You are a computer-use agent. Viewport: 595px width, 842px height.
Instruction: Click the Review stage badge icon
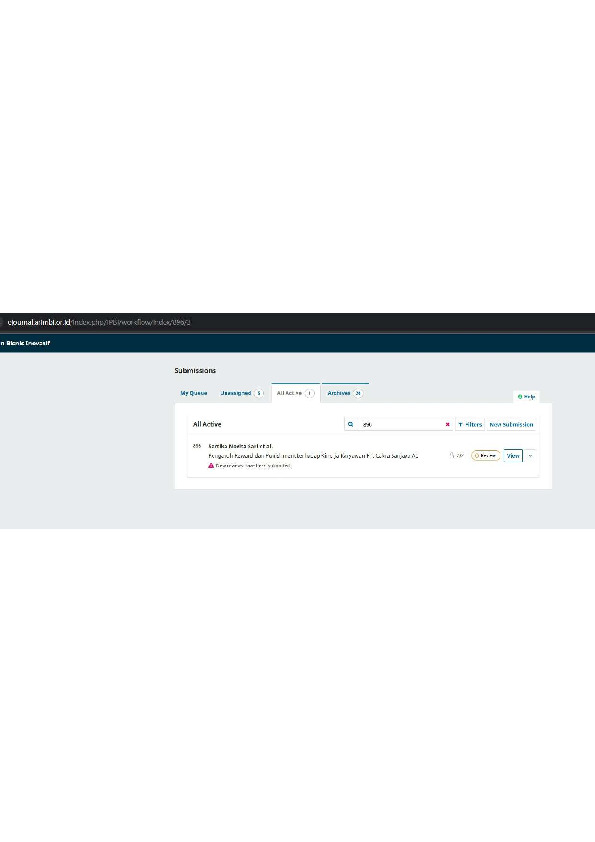pyautogui.click(x=476, y=455)
